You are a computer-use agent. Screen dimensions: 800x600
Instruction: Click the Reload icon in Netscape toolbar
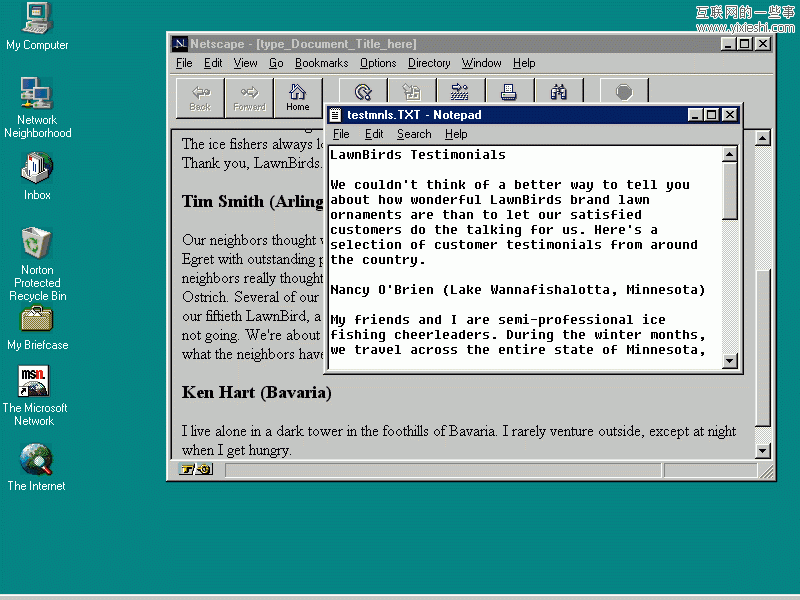click(x=363, y=92)
